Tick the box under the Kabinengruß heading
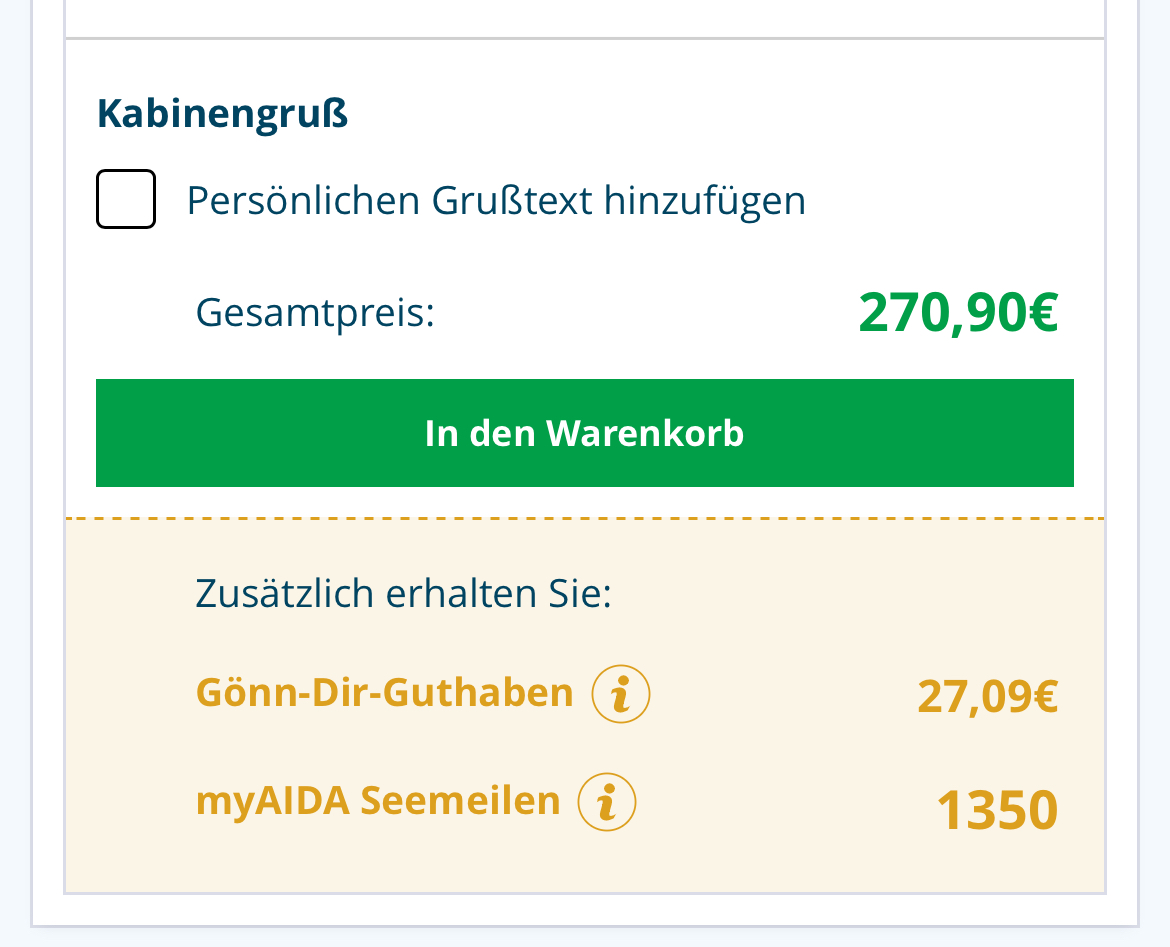 [x=126, y=199]
